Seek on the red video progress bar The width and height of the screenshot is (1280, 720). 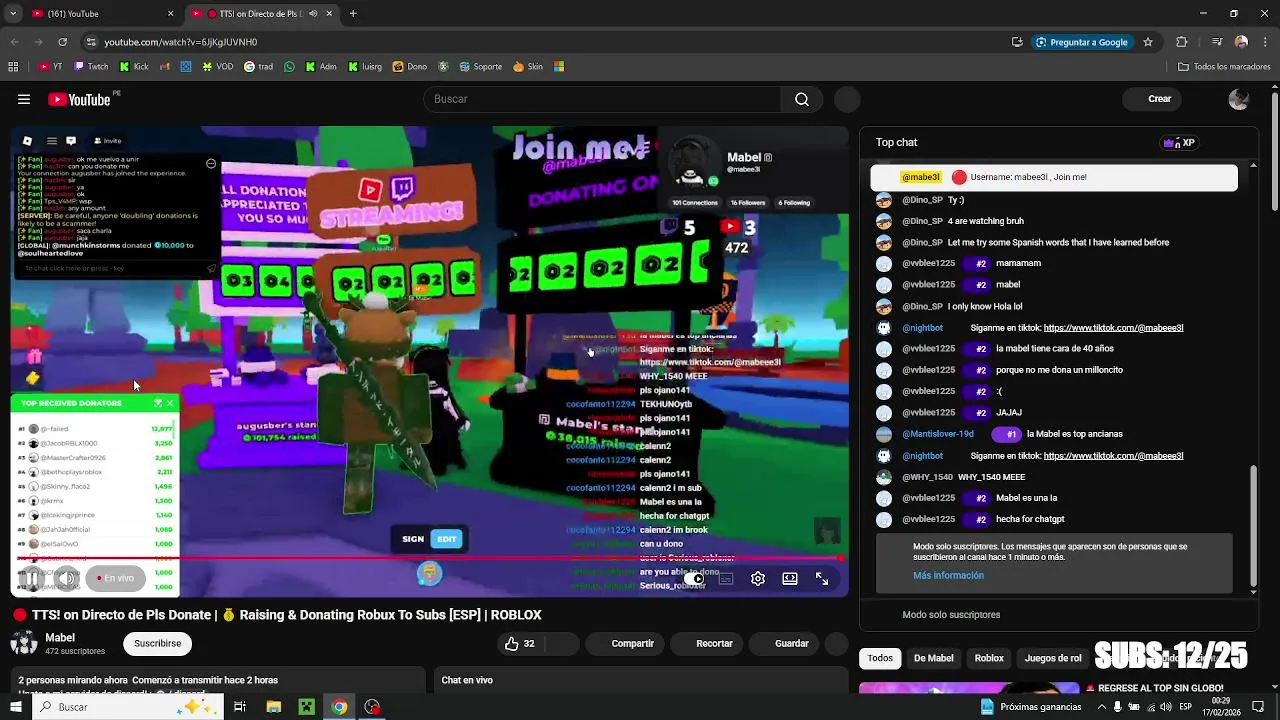click(430, 558)
